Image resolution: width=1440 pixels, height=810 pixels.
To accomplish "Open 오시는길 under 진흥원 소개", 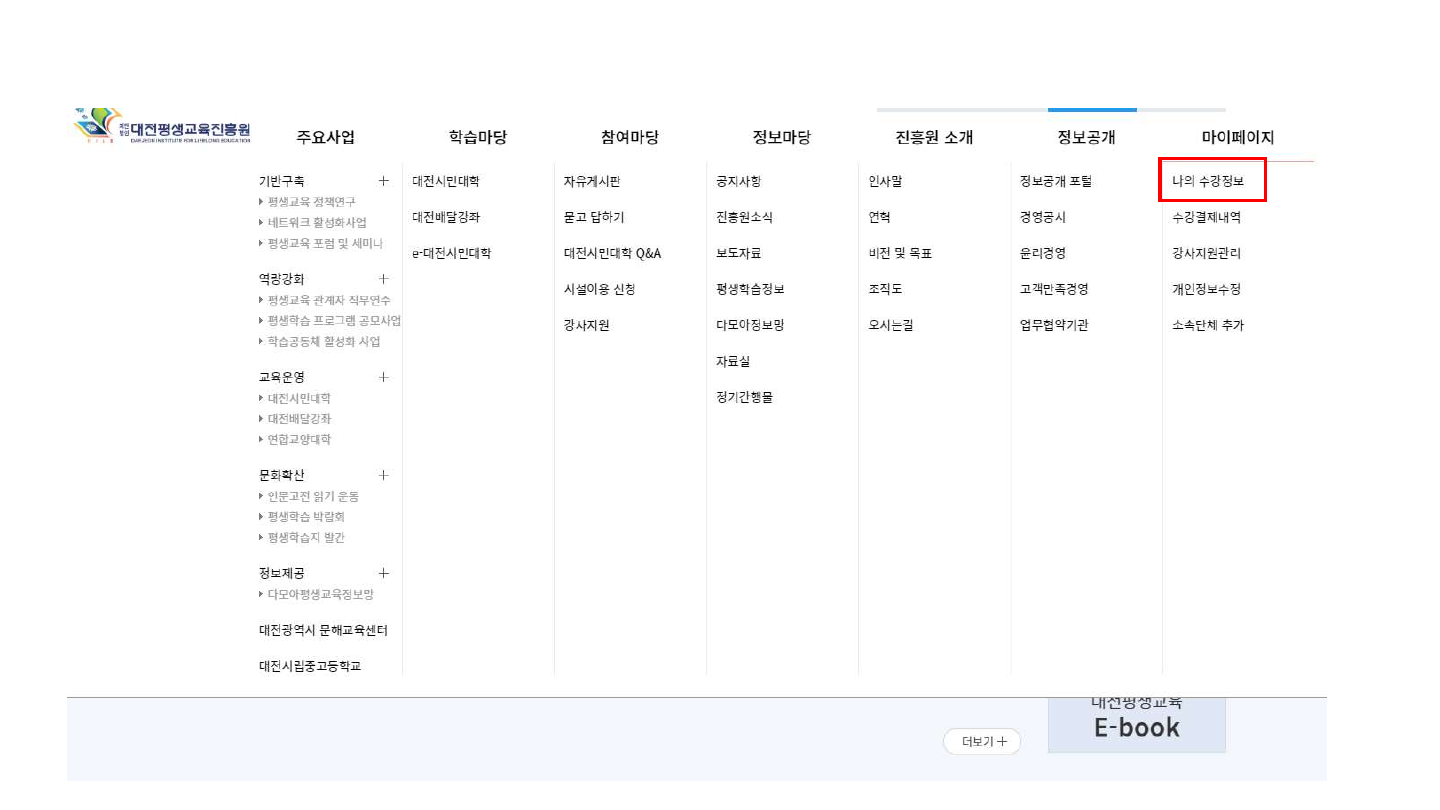I will click(x=890, y=325).
